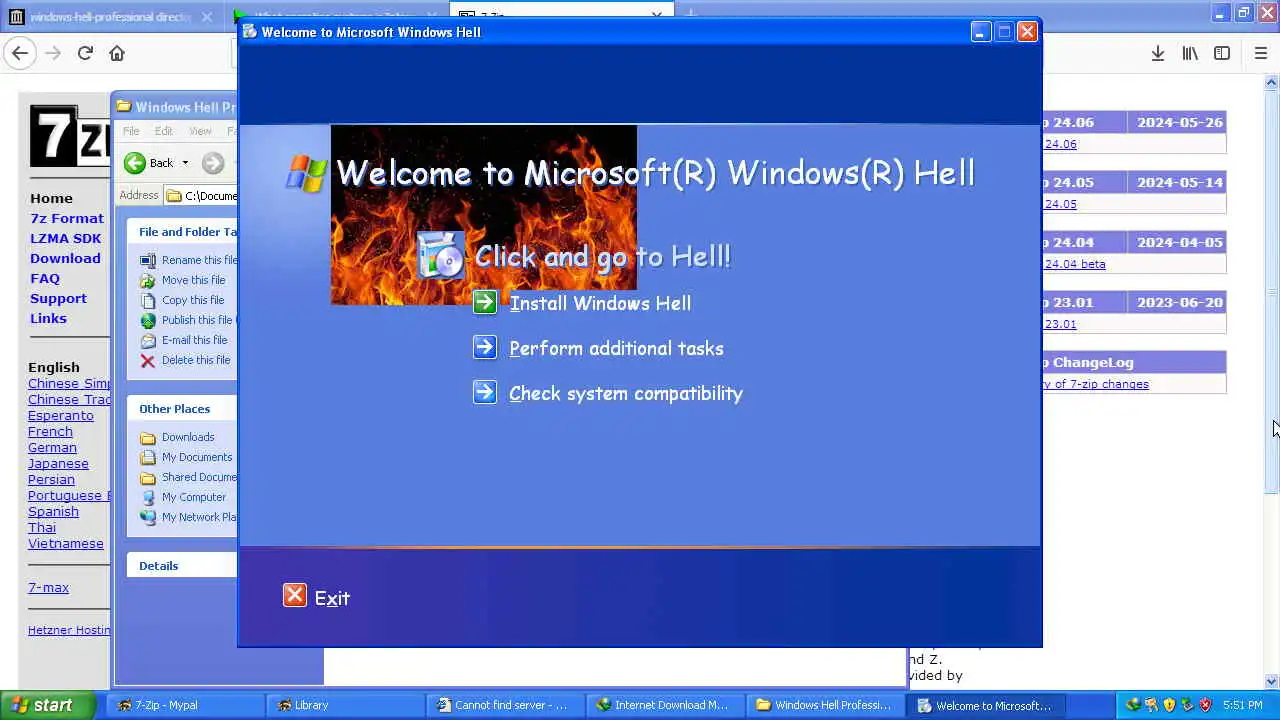Open the browser downloads panel
The image size is (1280, 720).
(x=1157, y=53)
